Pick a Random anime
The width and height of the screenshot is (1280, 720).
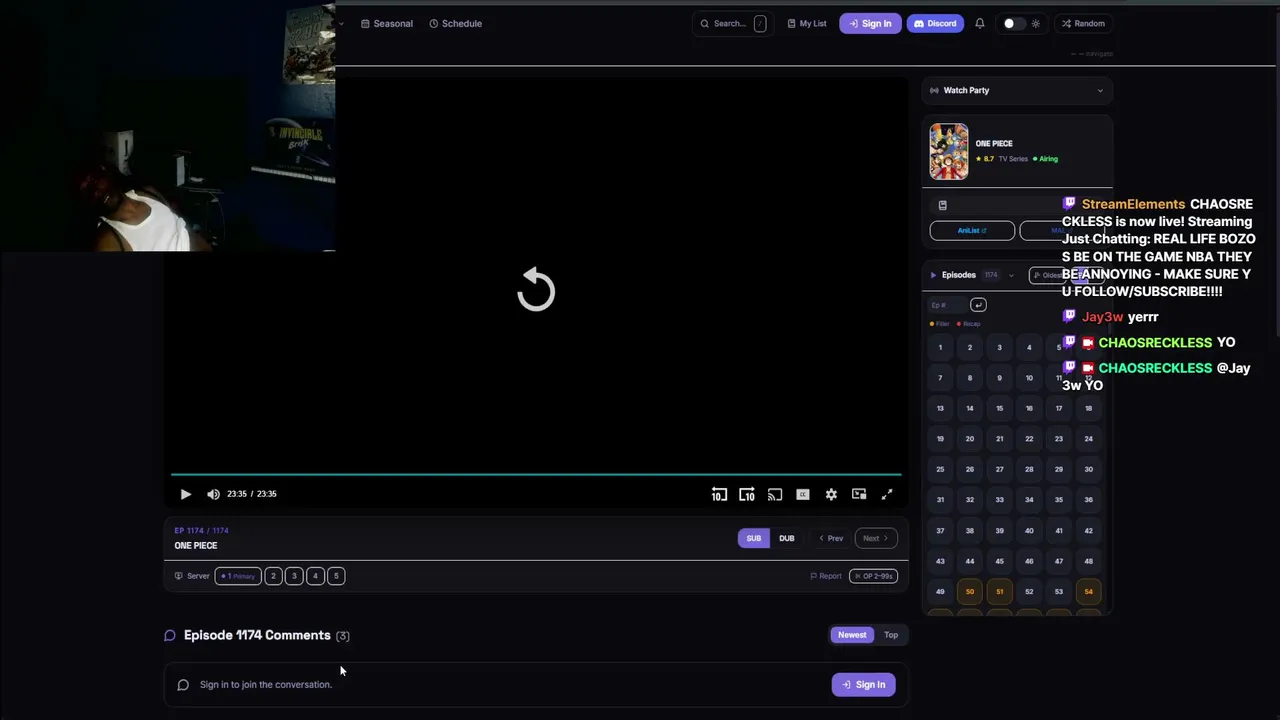click(x=1083, y=23)
